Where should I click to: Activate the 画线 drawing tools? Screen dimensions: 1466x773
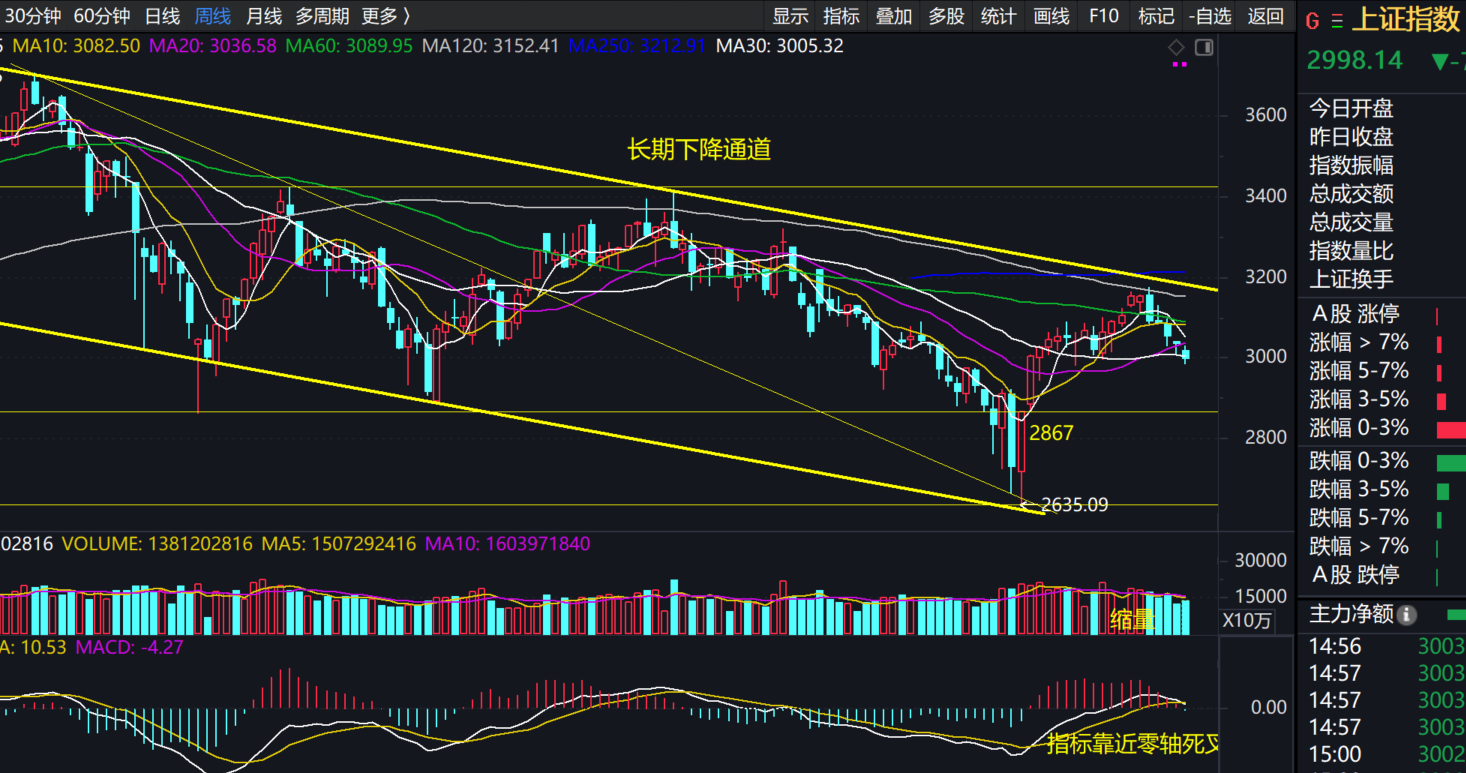tap(1051, 16)
